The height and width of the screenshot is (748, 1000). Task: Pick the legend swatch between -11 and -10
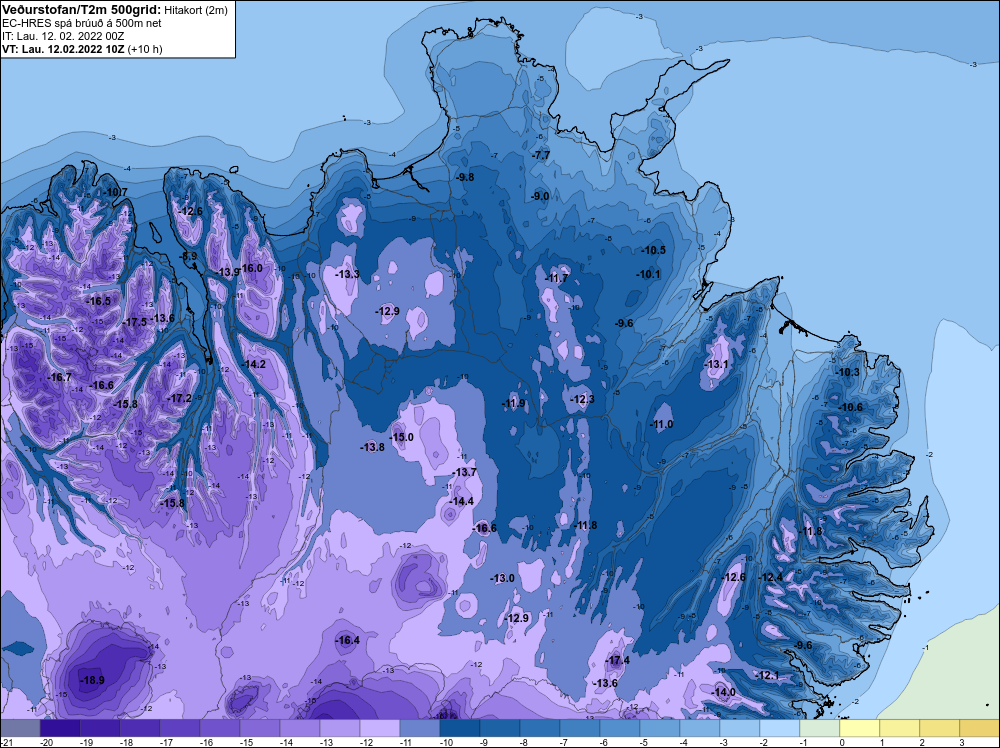tap(420, 728)
